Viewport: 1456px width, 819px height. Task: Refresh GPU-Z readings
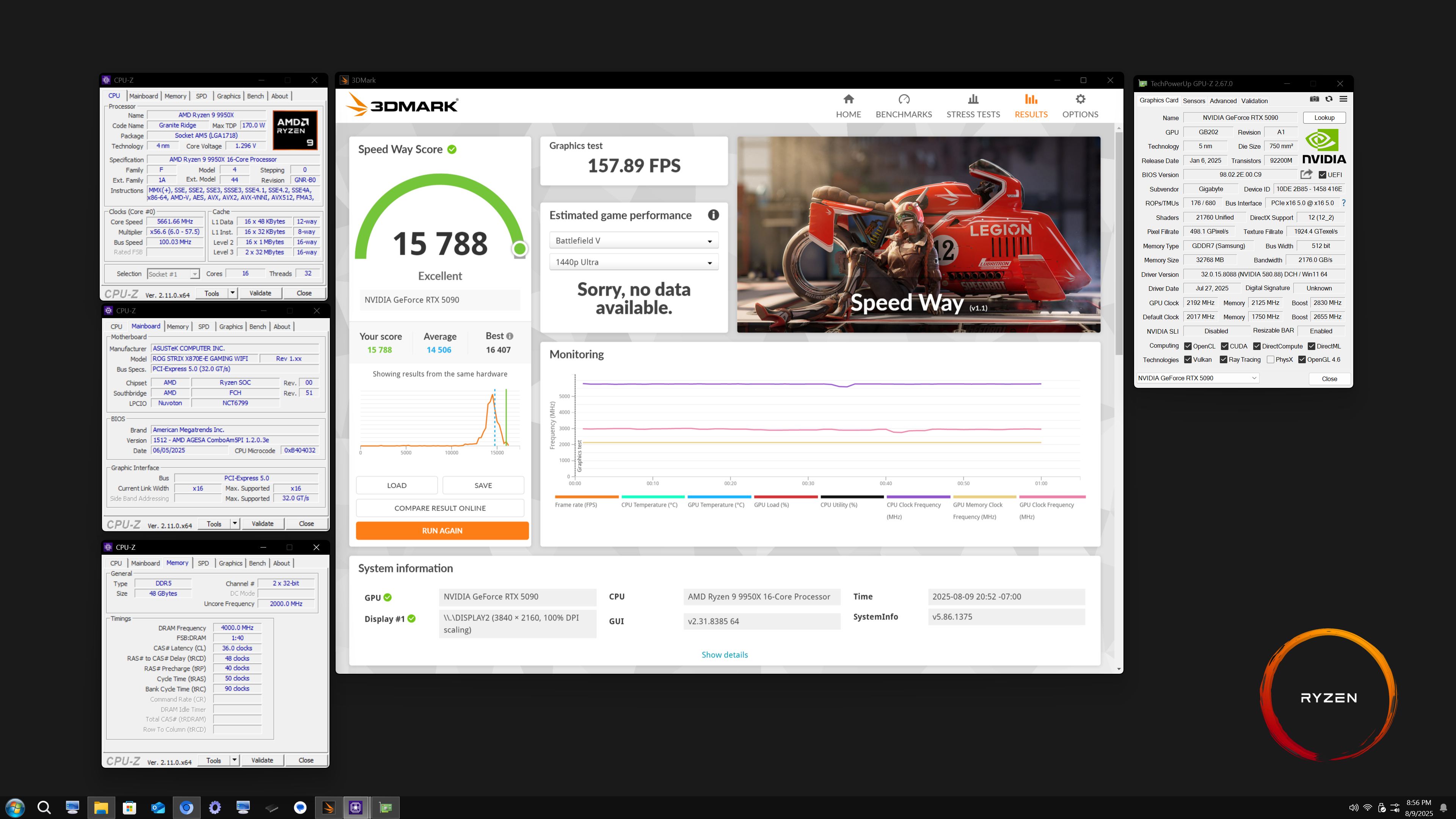tap(1329, 99)
